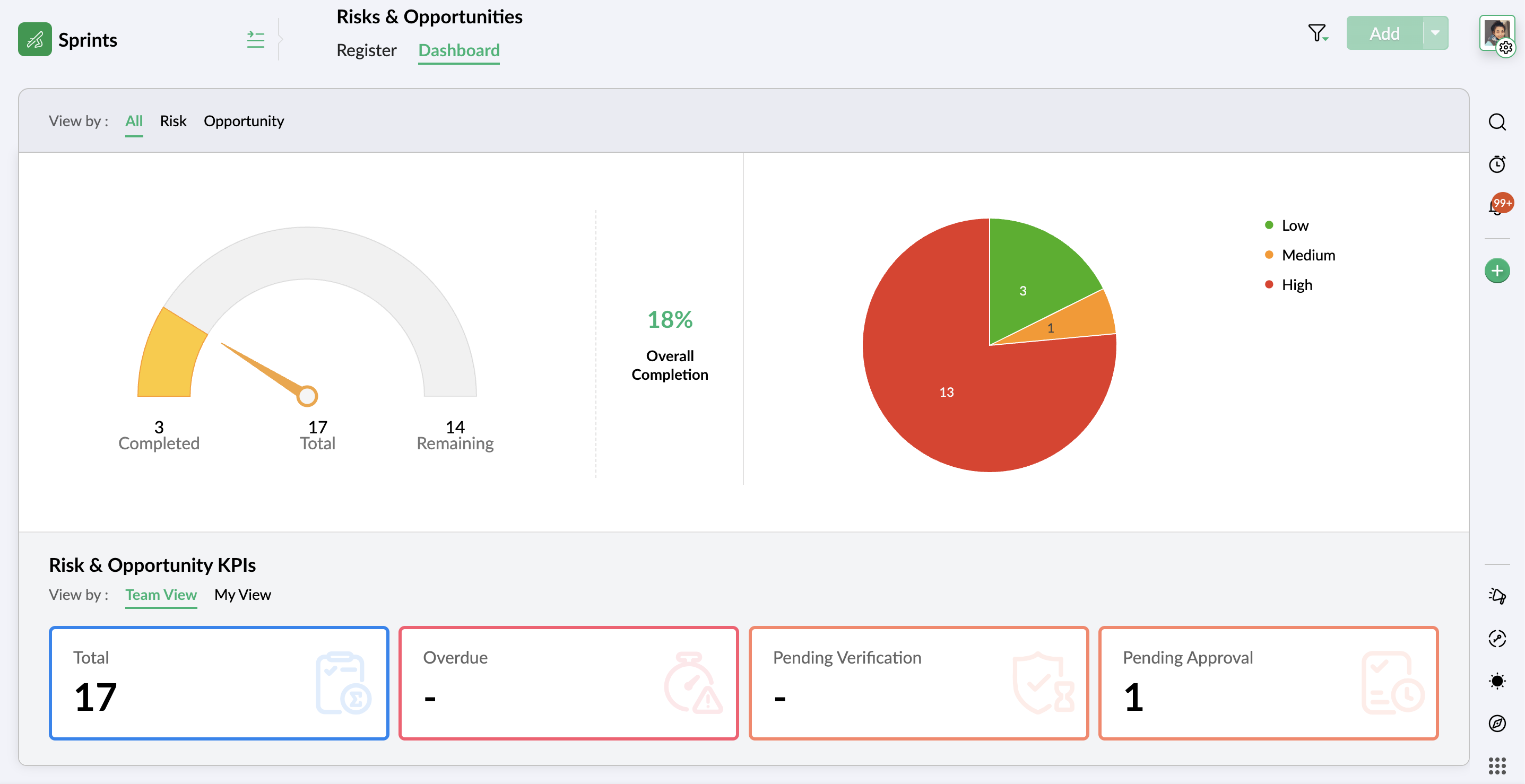The height and width of the screenshot is (784, 1525).
Task: Toggle Low legend item in pie chart
Action: (1294, 225)
